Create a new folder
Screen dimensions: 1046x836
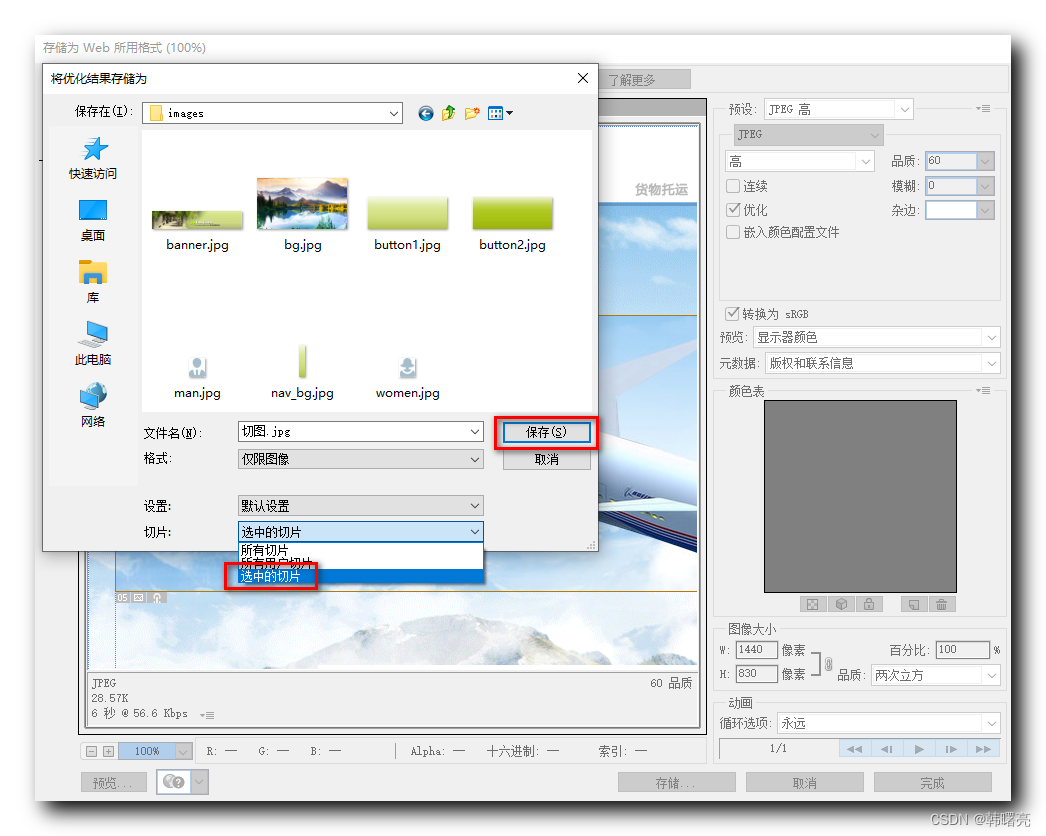(472, 113)
